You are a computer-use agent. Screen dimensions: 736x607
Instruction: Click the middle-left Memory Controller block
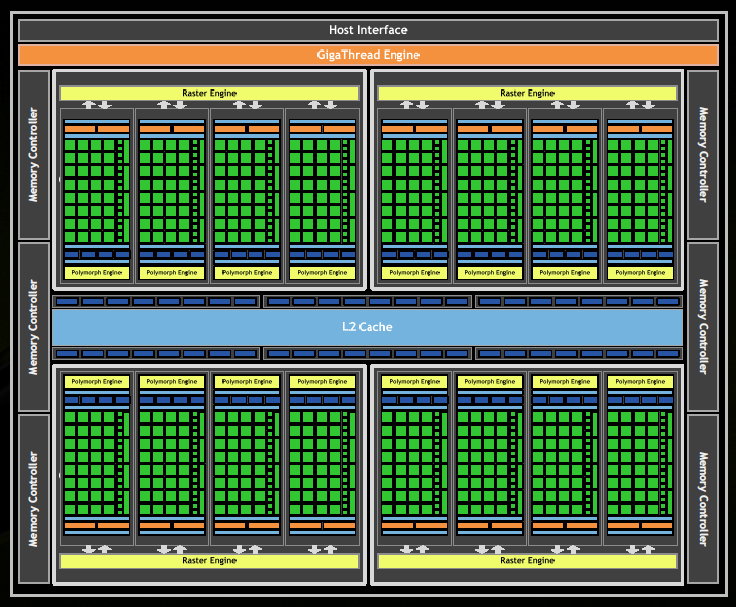33,326
